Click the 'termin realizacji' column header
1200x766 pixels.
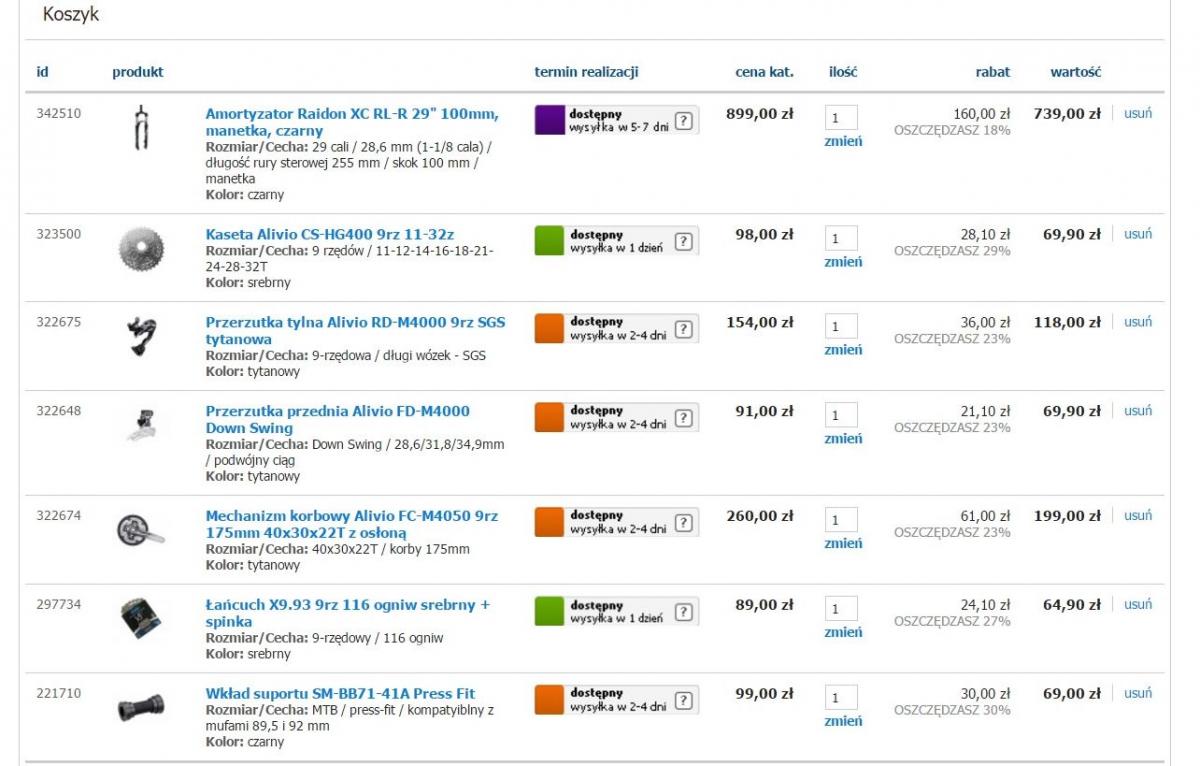click(586, 72)
